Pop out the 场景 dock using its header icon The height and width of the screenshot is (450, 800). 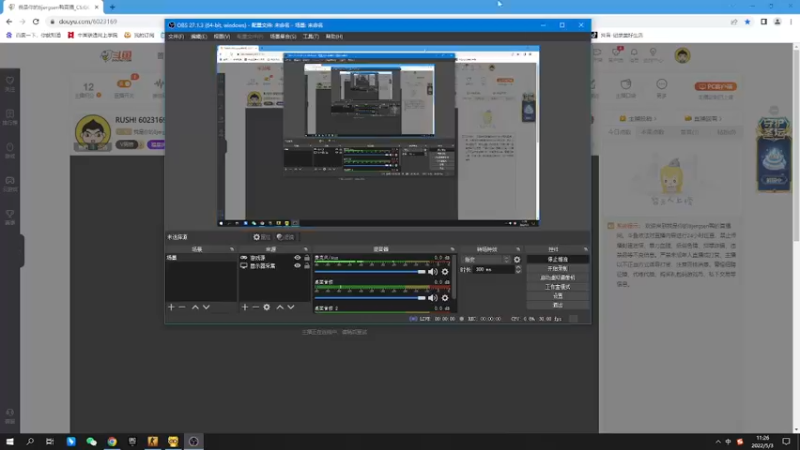(x=232, y=249)
